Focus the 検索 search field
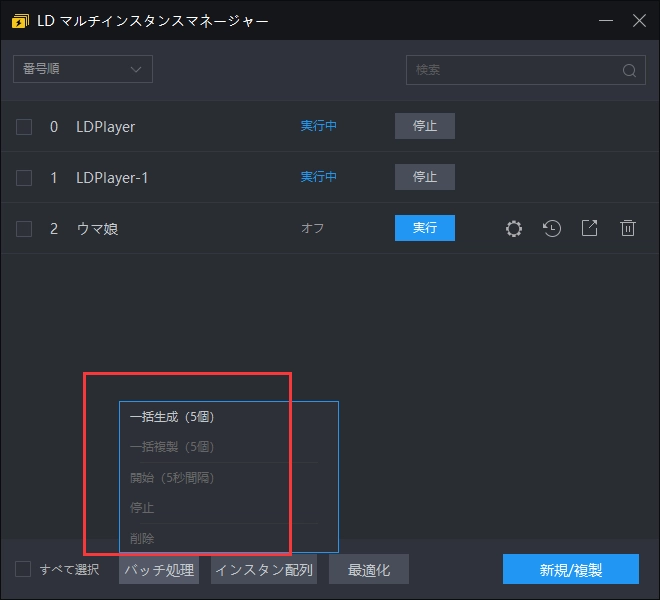The height and width of the screenshot is (600, 660). (x=526, y=70)
